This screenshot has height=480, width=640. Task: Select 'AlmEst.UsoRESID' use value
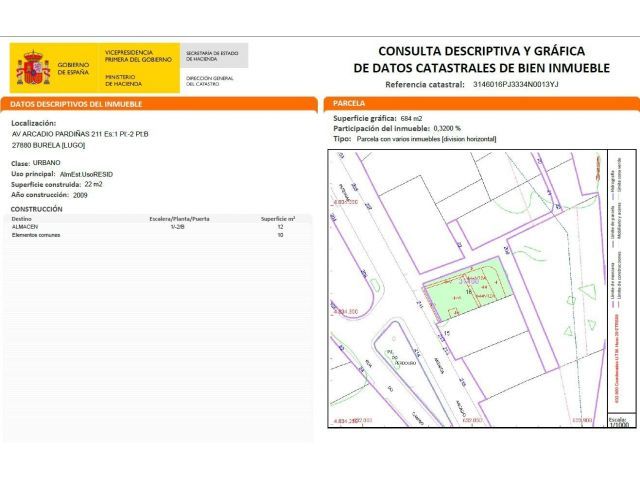coord(86,174)
